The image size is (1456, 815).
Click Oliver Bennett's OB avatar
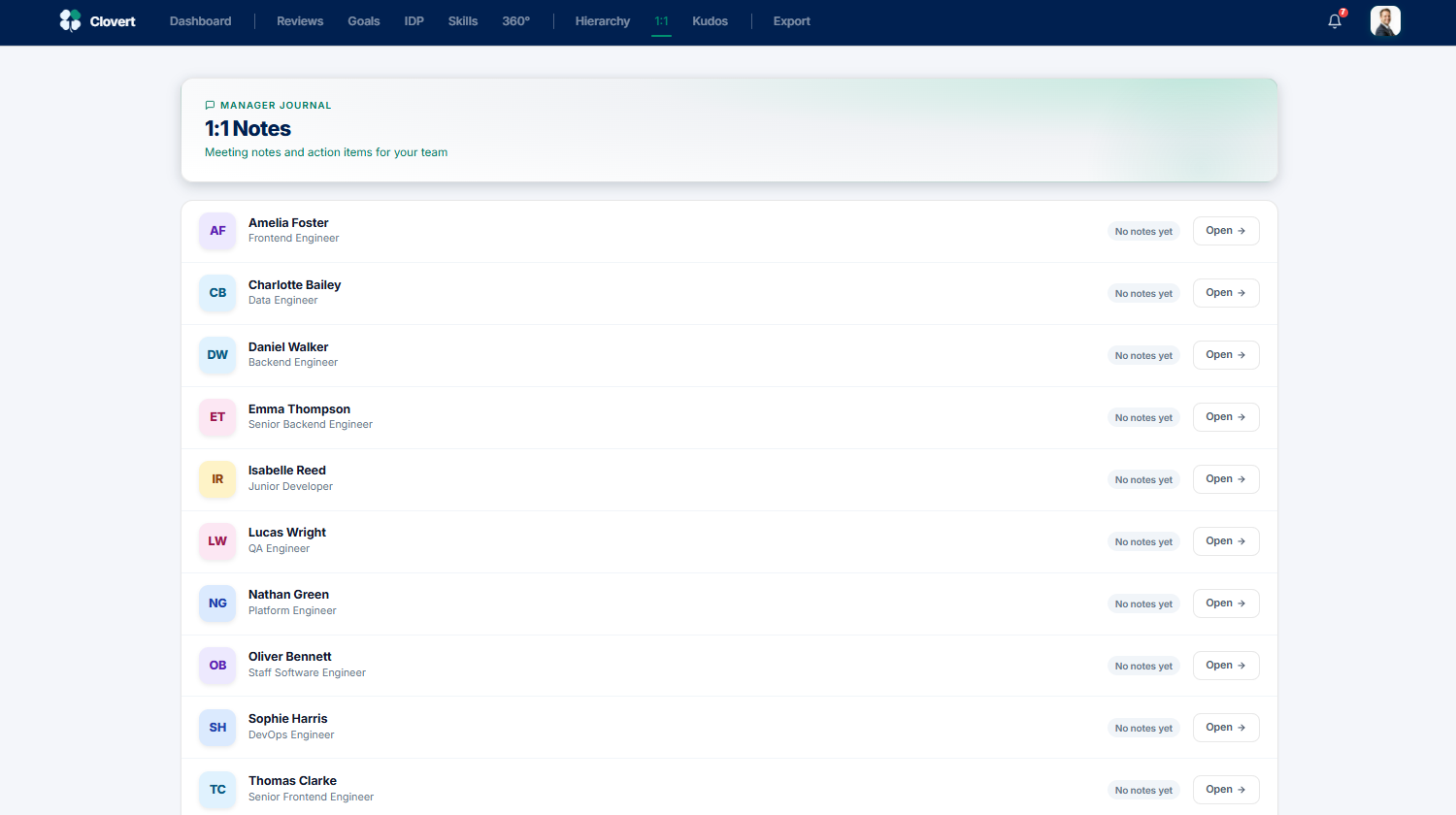(x=217, y=666)
